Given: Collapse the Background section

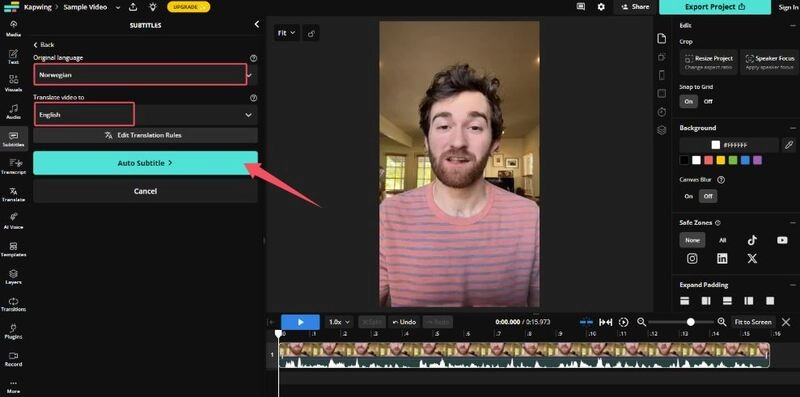Looking at the screenshot, I should click(792, 128).
